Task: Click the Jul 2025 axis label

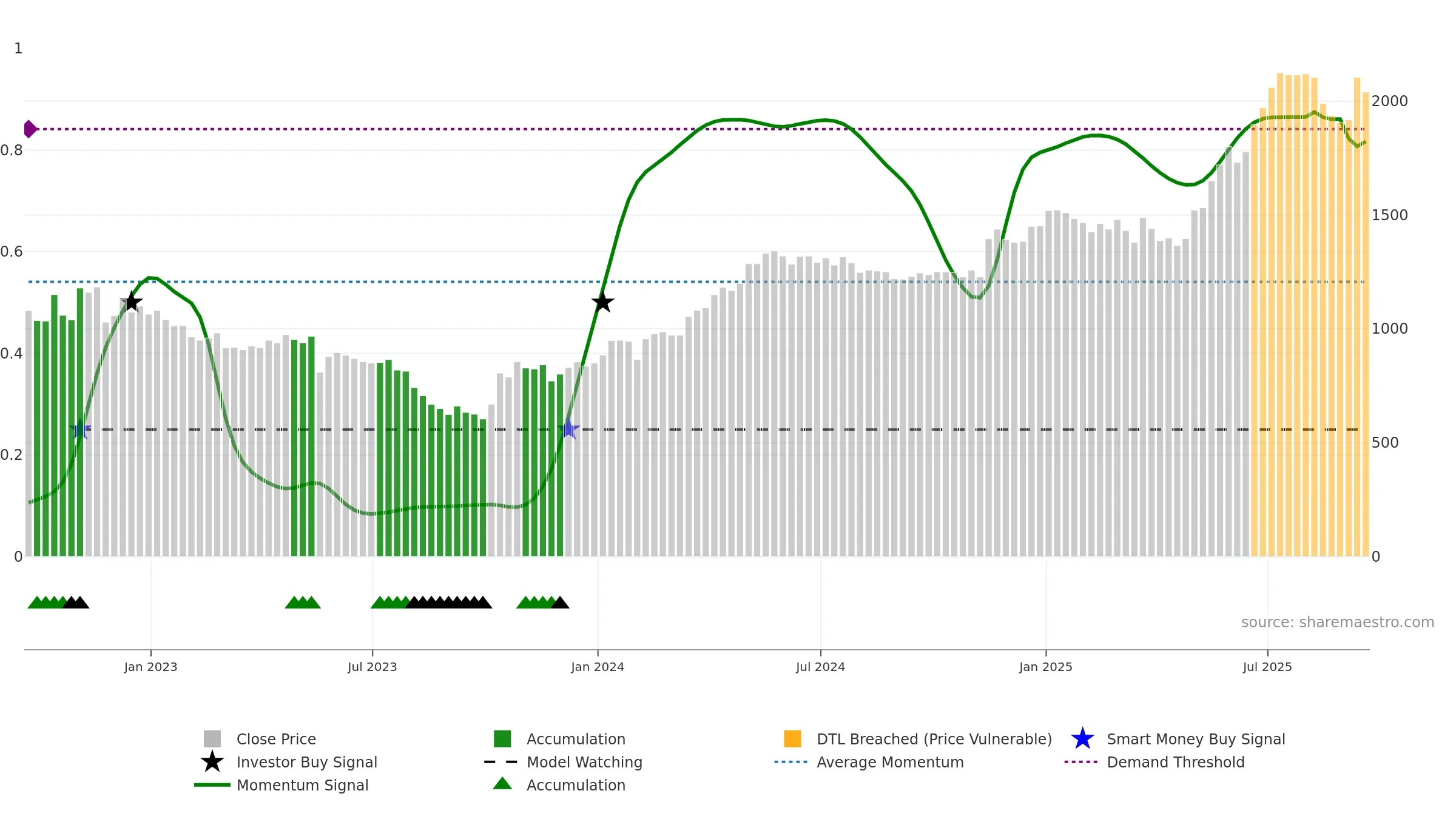Action: (1267, 667)
